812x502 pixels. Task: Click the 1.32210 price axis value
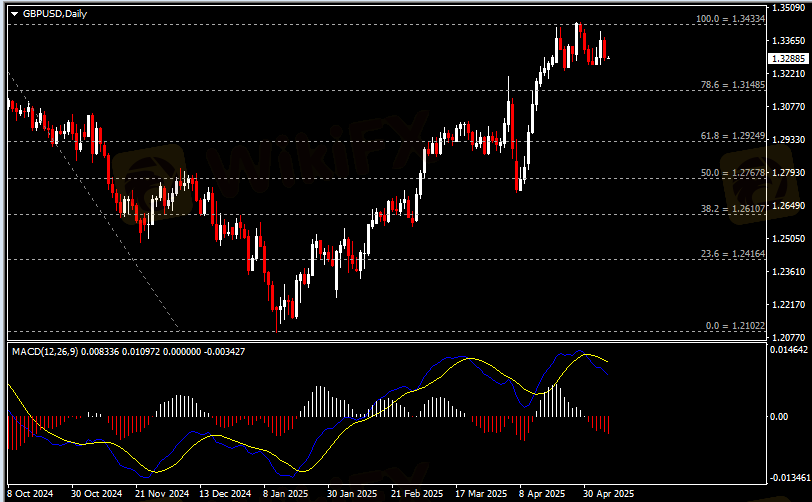coord(789,74)
